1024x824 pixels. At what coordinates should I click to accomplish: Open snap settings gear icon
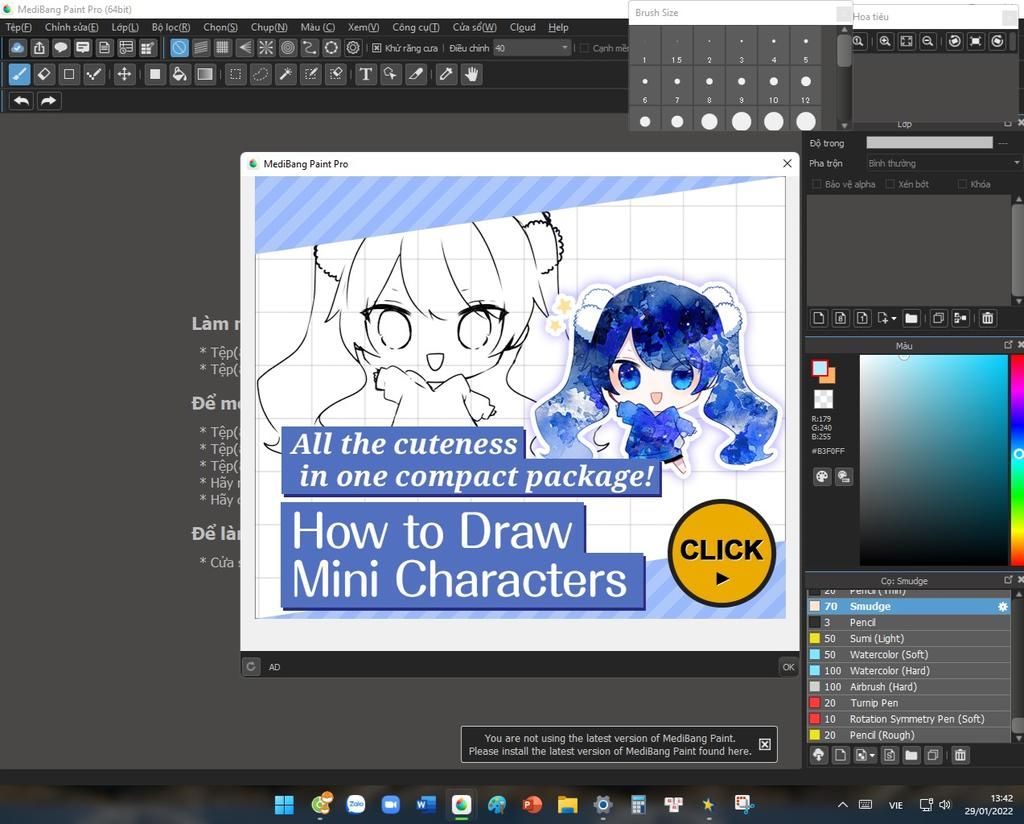pyautogui.click(x=353, y=48)
